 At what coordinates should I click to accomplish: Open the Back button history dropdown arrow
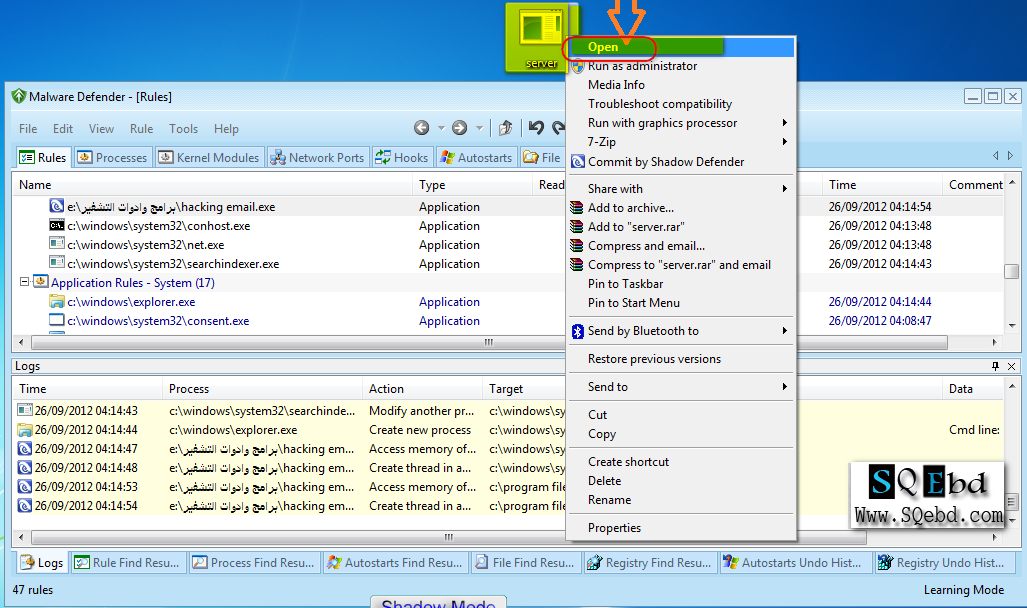tap(441, 128)
